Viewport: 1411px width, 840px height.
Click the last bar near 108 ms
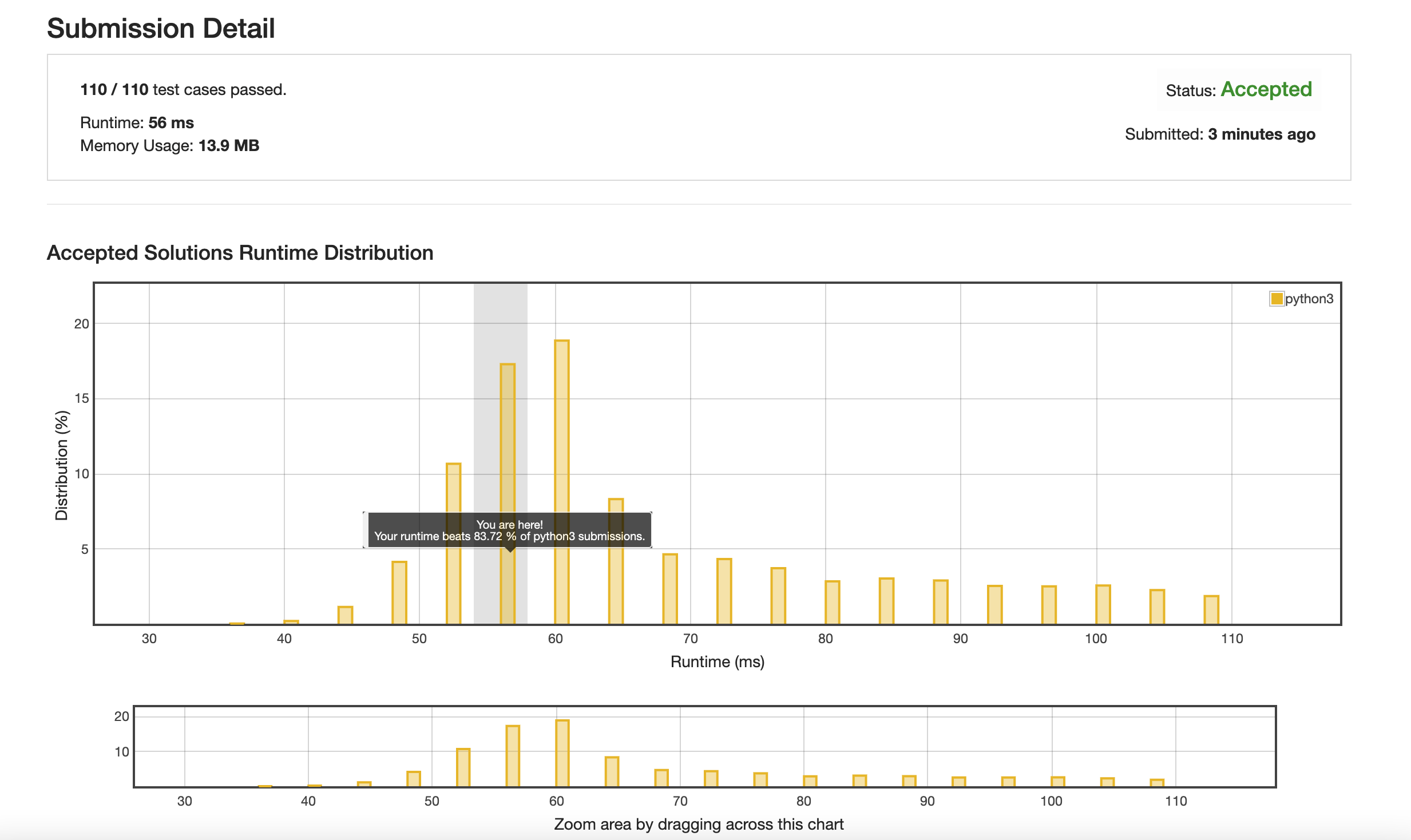click(x=1211, y=609)
